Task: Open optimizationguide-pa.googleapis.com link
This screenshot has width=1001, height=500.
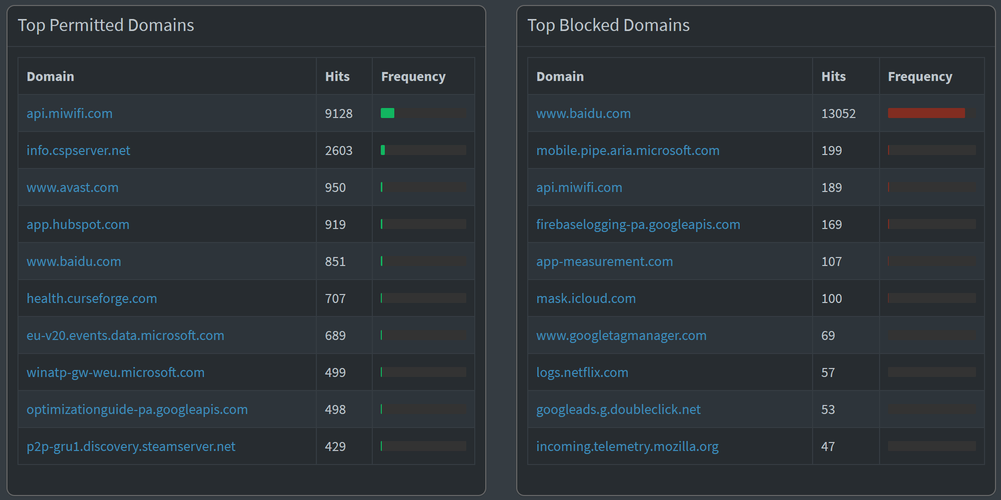Action: click(x=137, y=410)
